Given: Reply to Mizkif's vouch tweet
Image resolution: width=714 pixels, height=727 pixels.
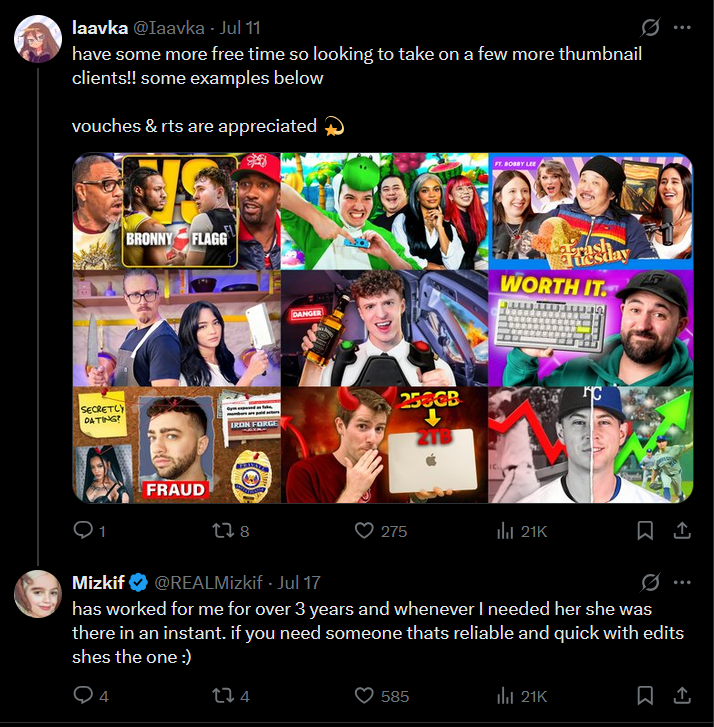Looking at the screenshot, I should click(83, 695).
